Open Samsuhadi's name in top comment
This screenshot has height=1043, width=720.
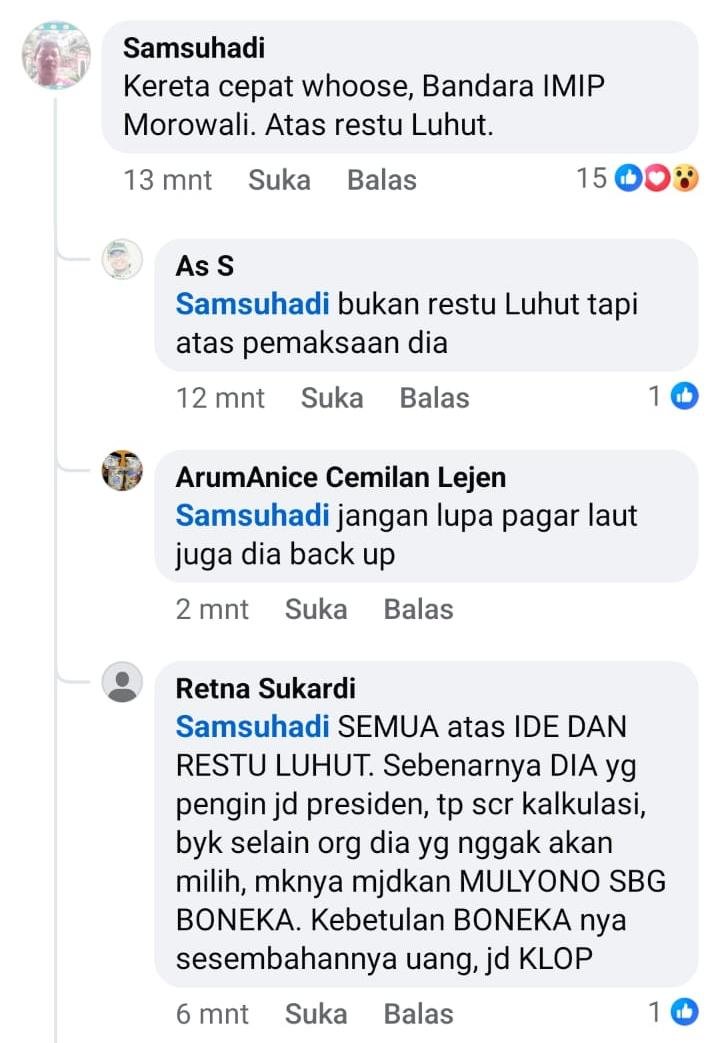194,47
